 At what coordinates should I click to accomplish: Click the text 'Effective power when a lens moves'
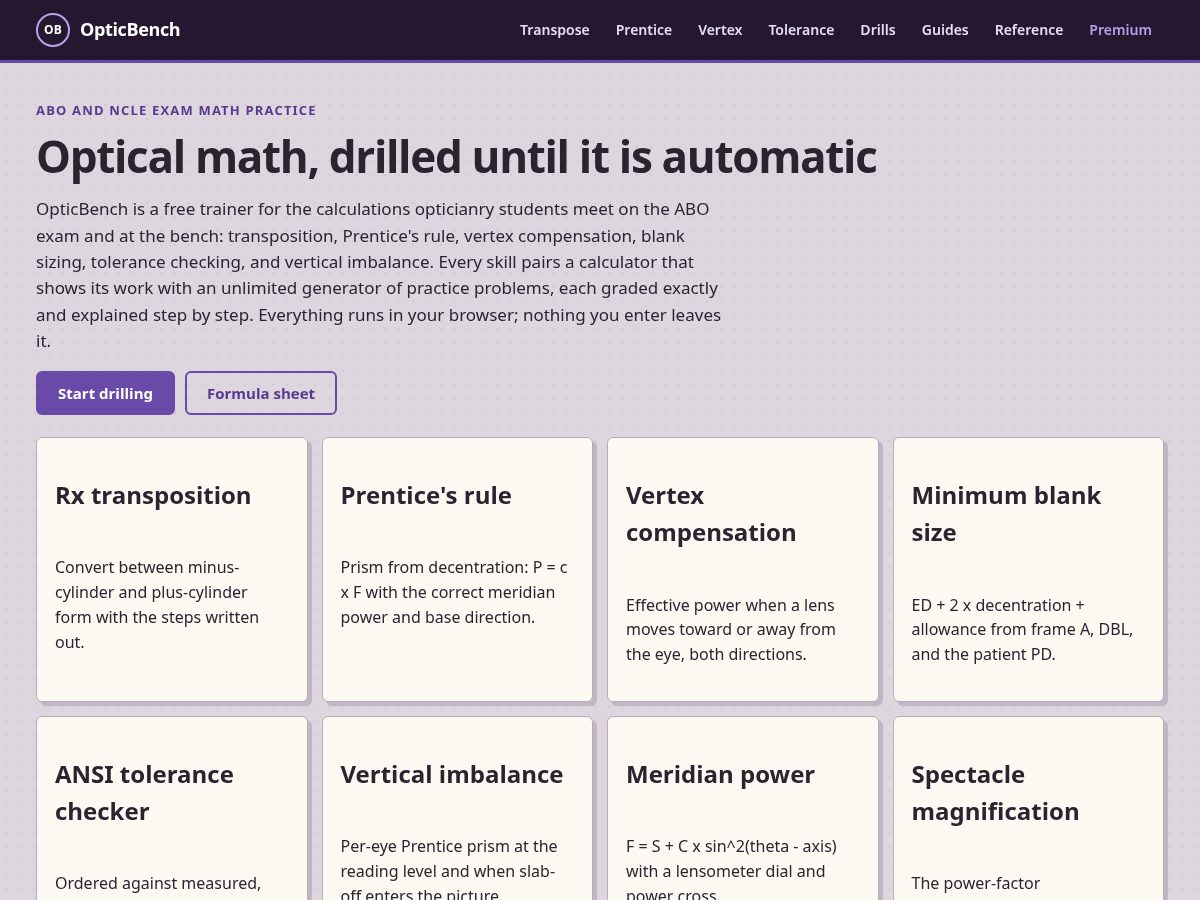[x=730, y=617]
